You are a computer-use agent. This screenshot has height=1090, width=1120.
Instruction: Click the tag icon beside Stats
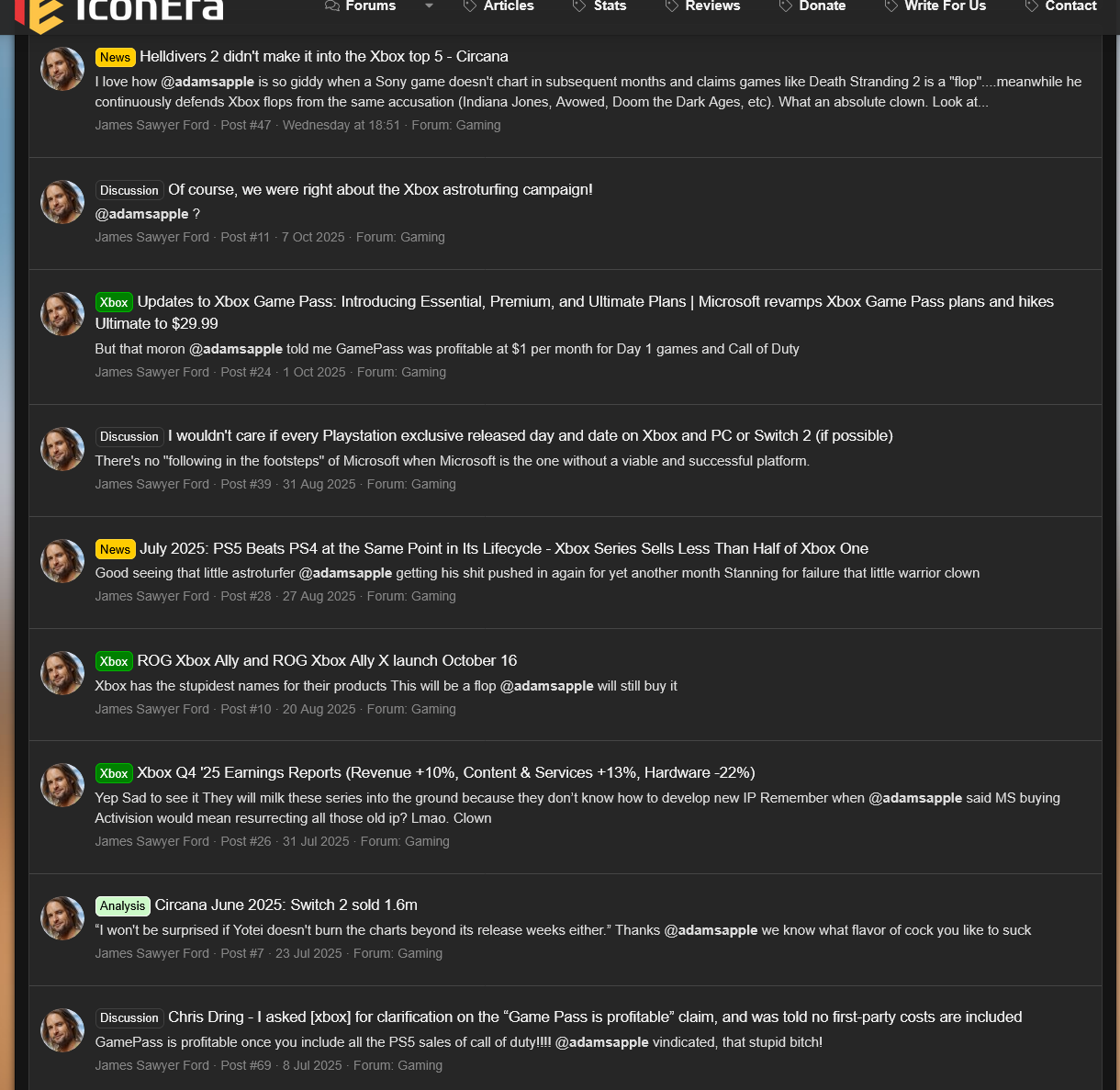tap(579, 6)
